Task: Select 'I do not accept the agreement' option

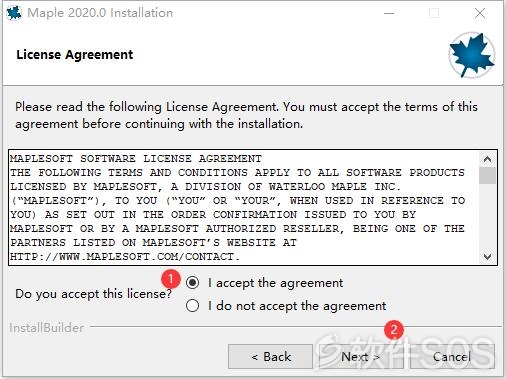Action: click(x=193, y=306)
